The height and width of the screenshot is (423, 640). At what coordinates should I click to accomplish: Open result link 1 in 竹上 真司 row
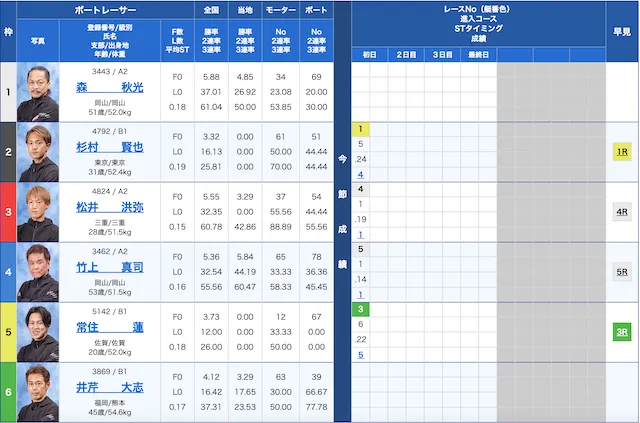[360, 295]
